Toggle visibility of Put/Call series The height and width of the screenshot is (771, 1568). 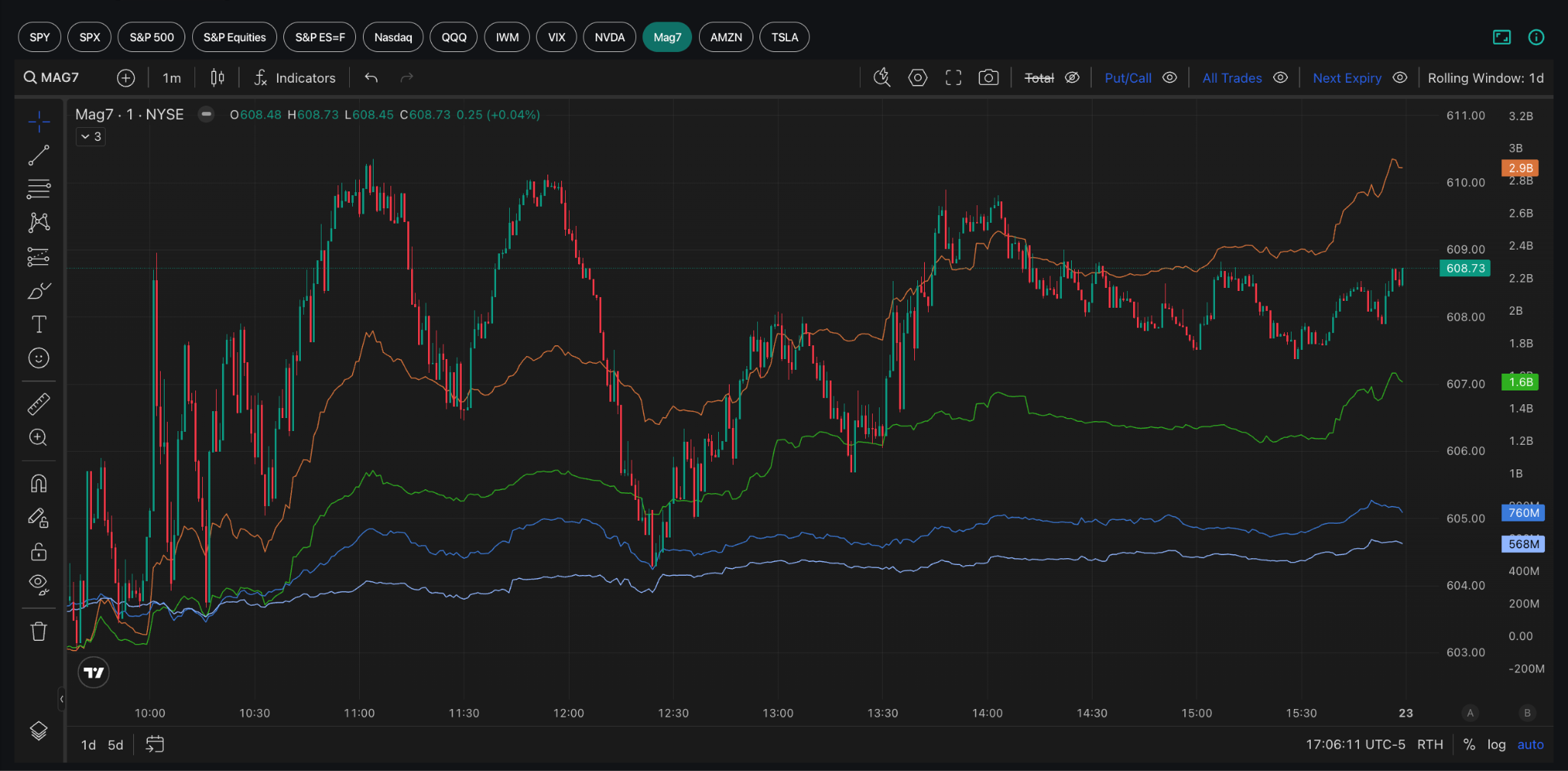click(x=1170, y=77)
